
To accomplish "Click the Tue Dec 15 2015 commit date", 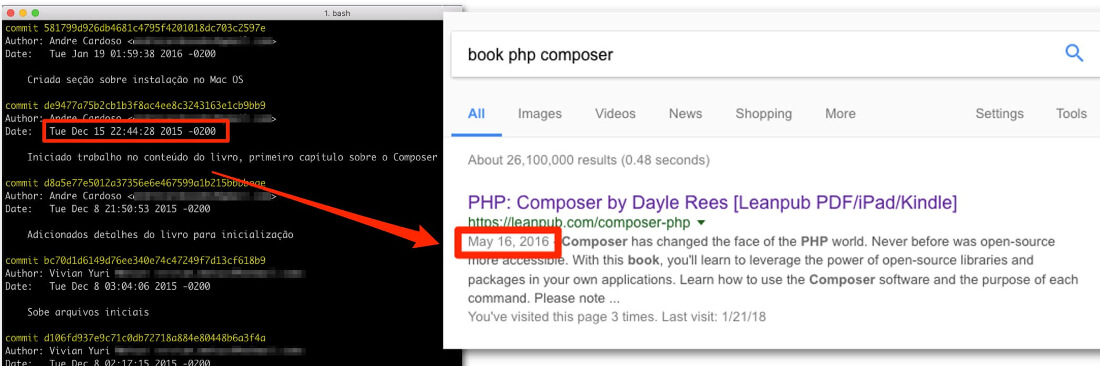I will pos(133,131).
